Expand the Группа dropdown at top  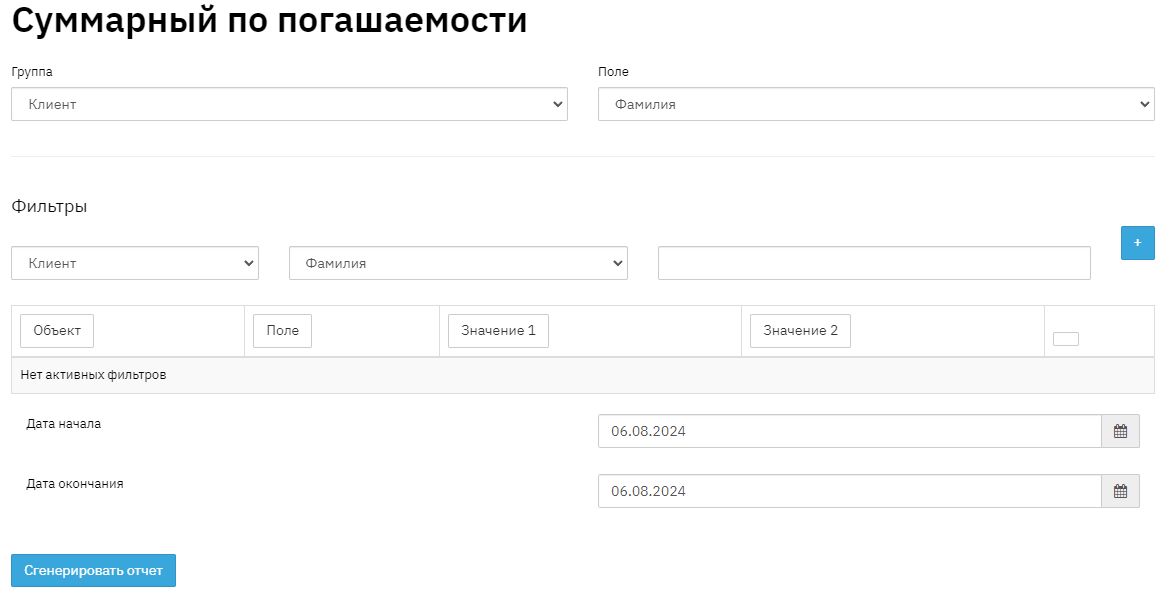point(289,104)
